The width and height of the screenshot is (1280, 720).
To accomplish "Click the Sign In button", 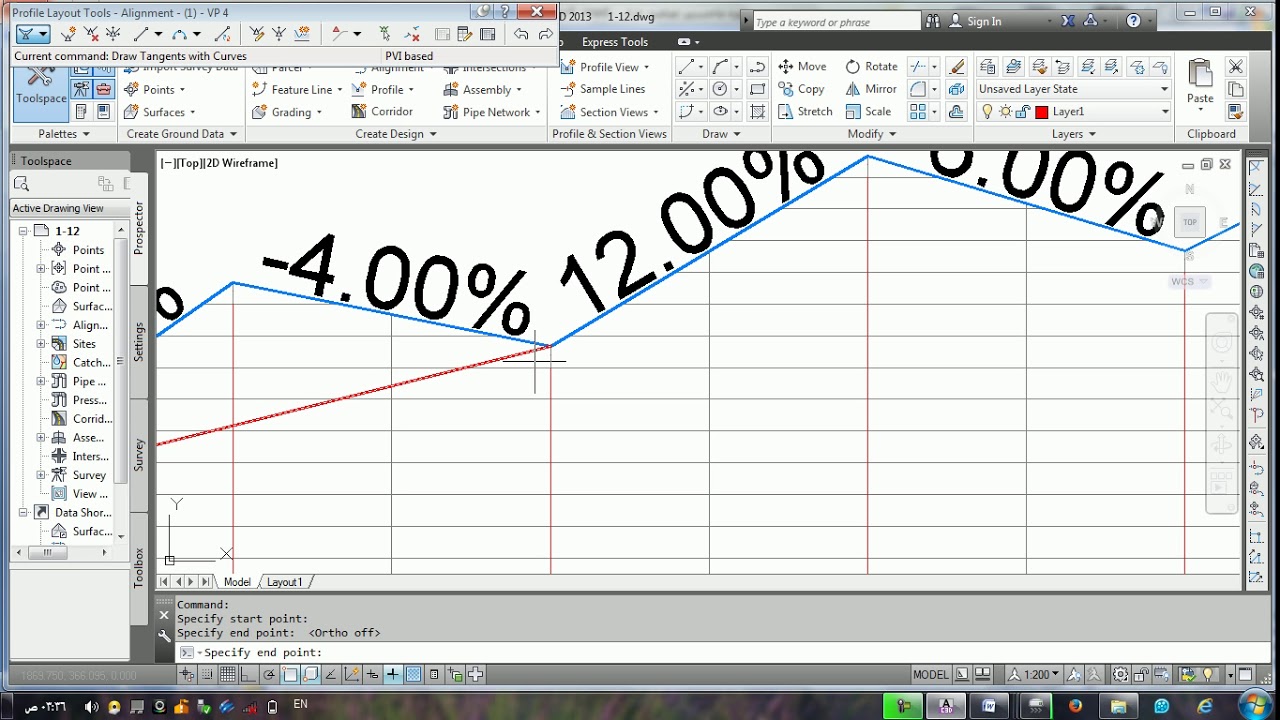I will coord(975,21).
